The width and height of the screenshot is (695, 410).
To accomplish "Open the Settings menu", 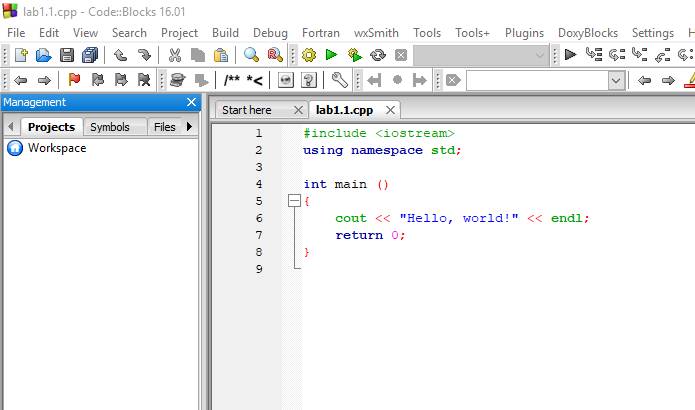I will point(653,33).
